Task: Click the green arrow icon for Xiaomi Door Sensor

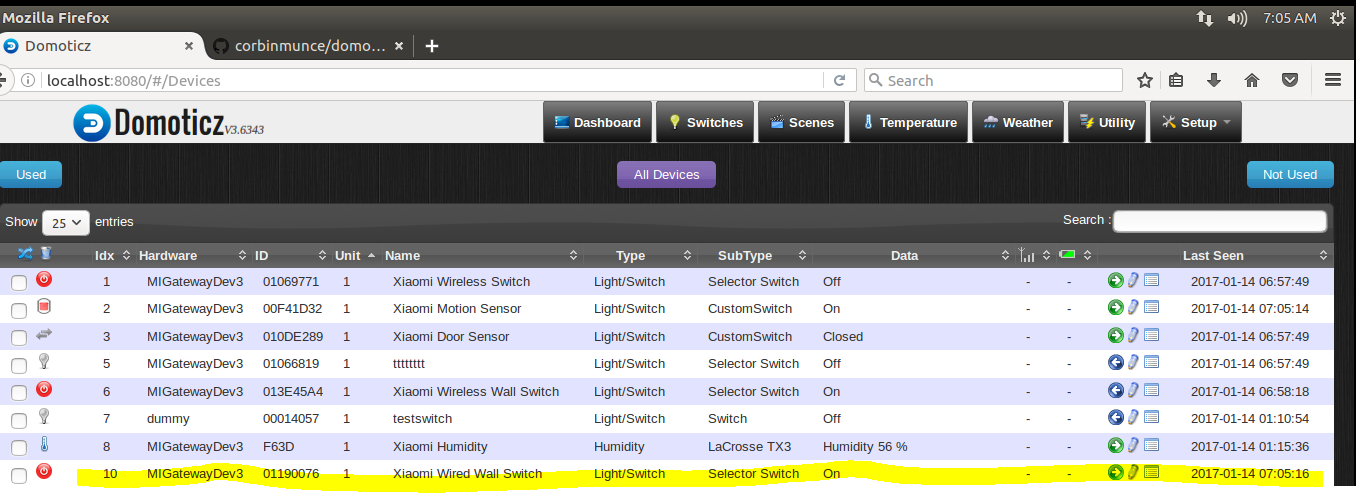Action: pyautogui.click(x=1116, y=336)
